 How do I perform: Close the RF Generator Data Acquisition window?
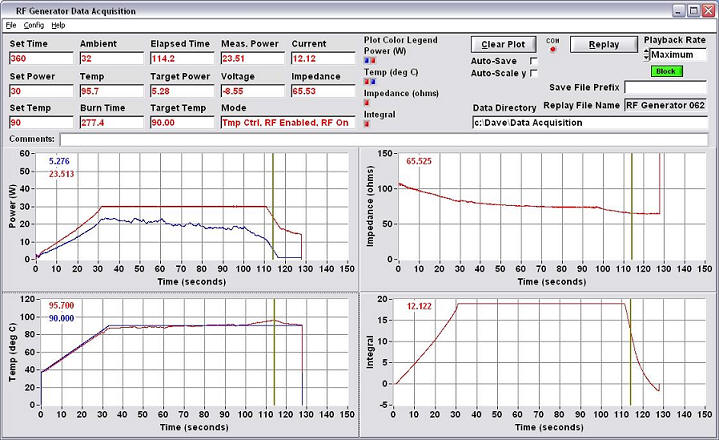point(708,11)
